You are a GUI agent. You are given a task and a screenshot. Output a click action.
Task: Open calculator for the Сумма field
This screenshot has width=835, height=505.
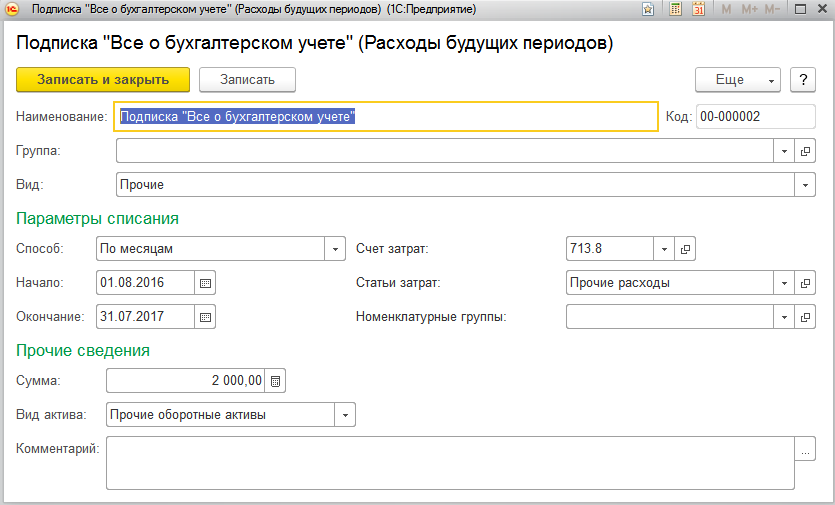pos(277,380)
